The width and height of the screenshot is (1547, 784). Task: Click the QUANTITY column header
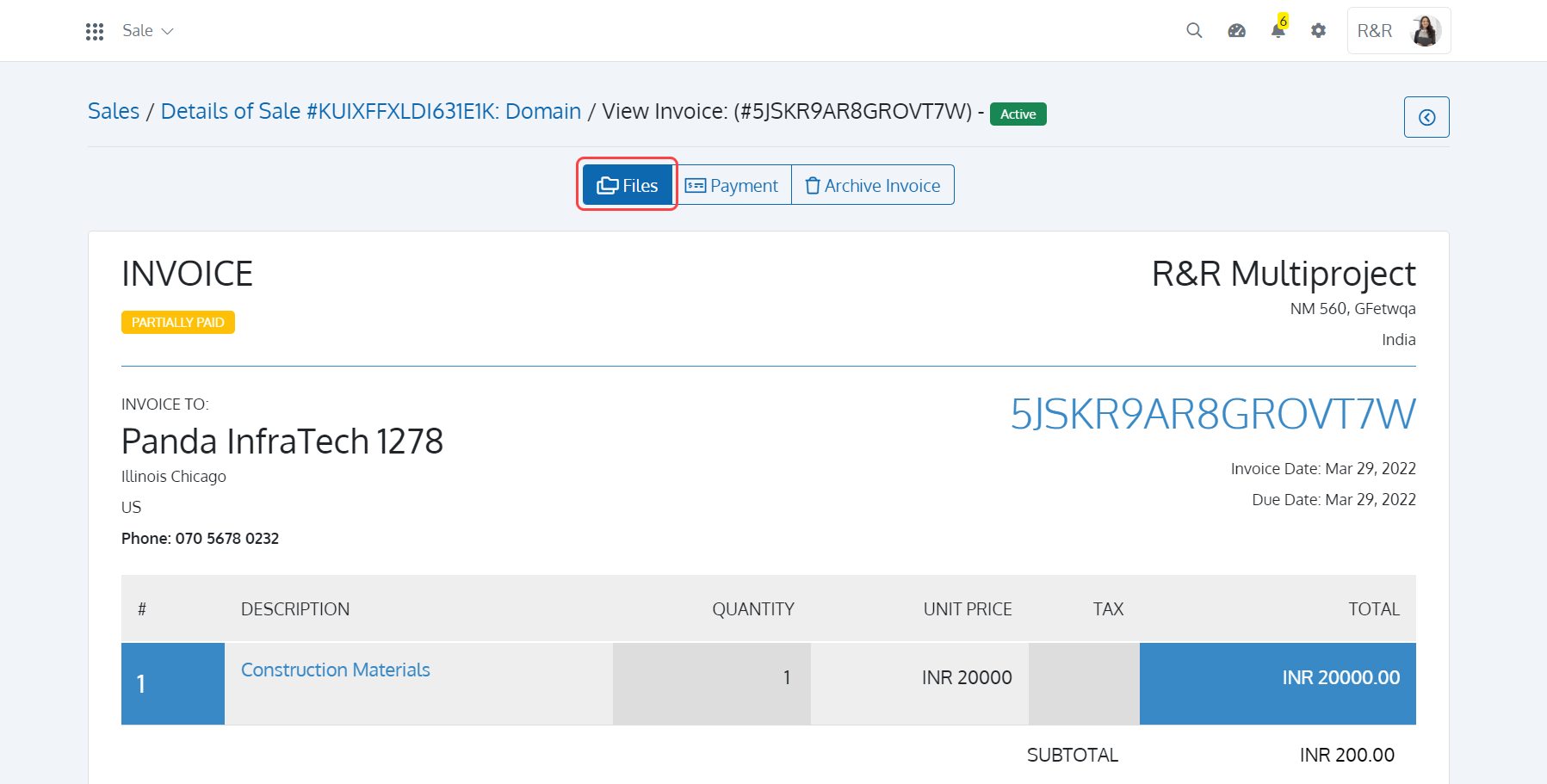753,609
